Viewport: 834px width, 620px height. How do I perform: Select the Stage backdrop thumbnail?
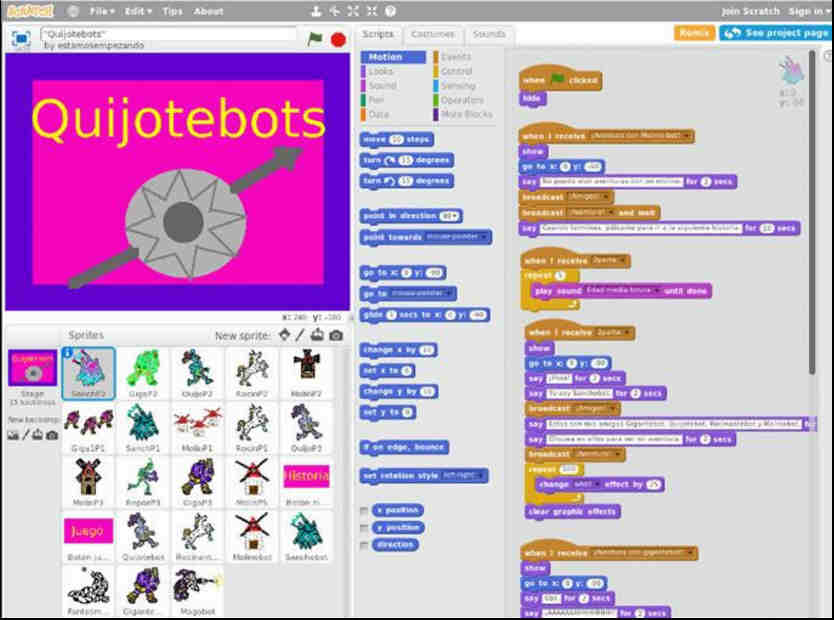point(33,372)
